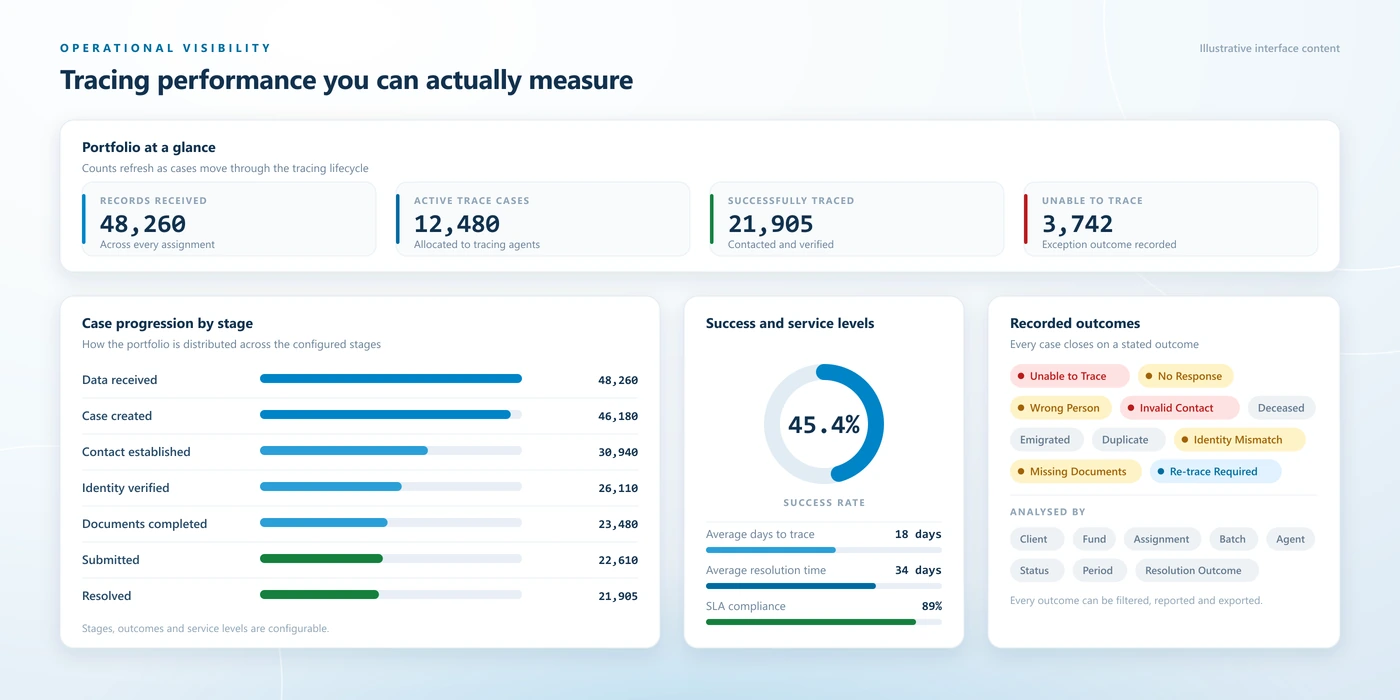Click the value 26,110 in Identity verified row
Screen dimensions: 1400x700
pos(618,488)
